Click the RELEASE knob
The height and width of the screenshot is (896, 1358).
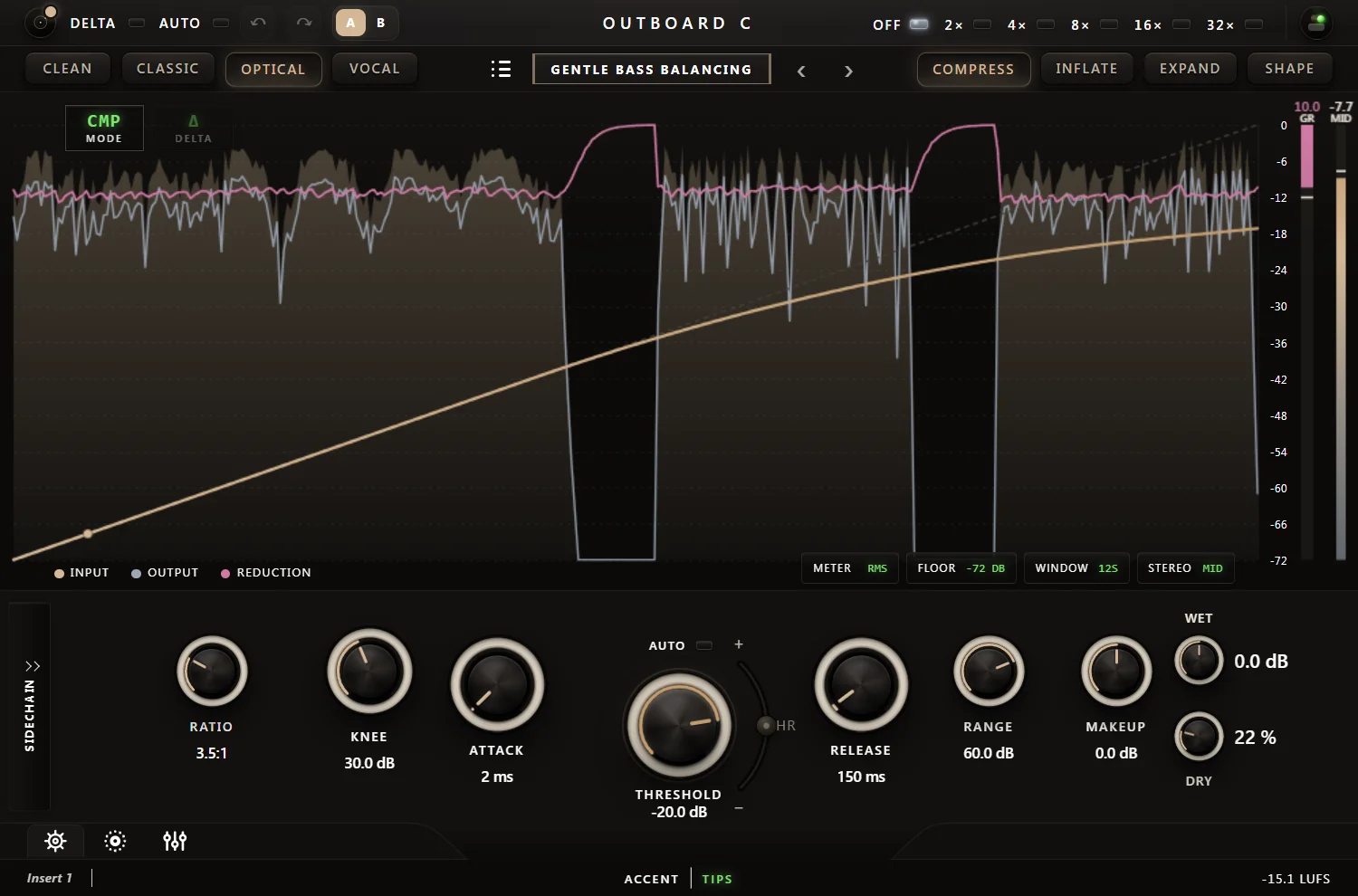[861, 685]
